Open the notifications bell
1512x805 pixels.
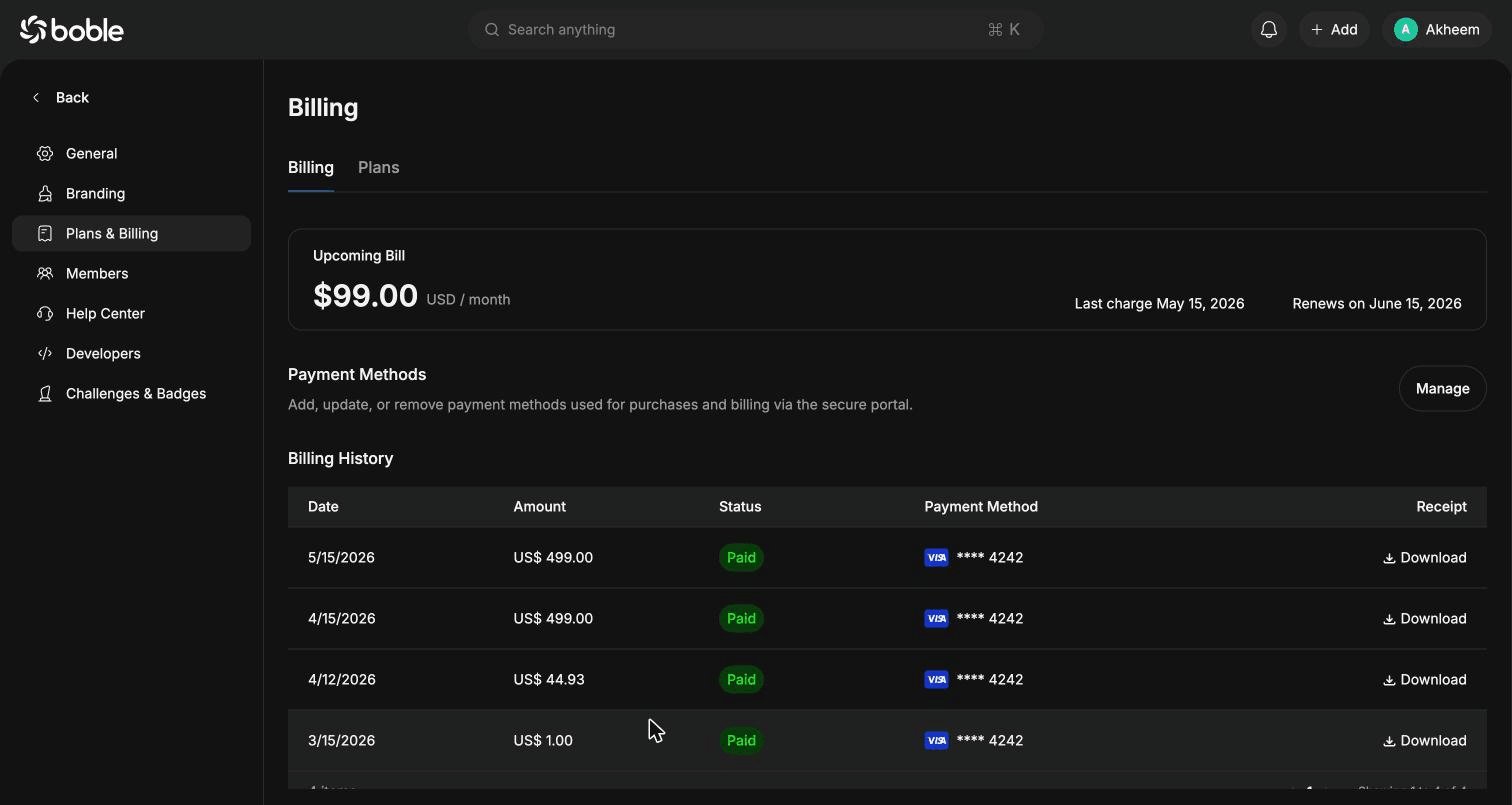[x=1269, y=30]
